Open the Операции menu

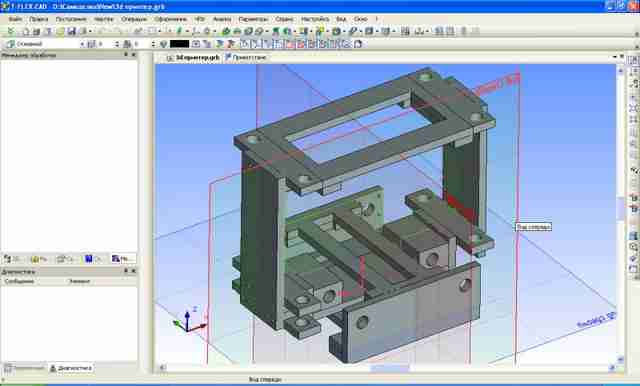coord(133,19)
